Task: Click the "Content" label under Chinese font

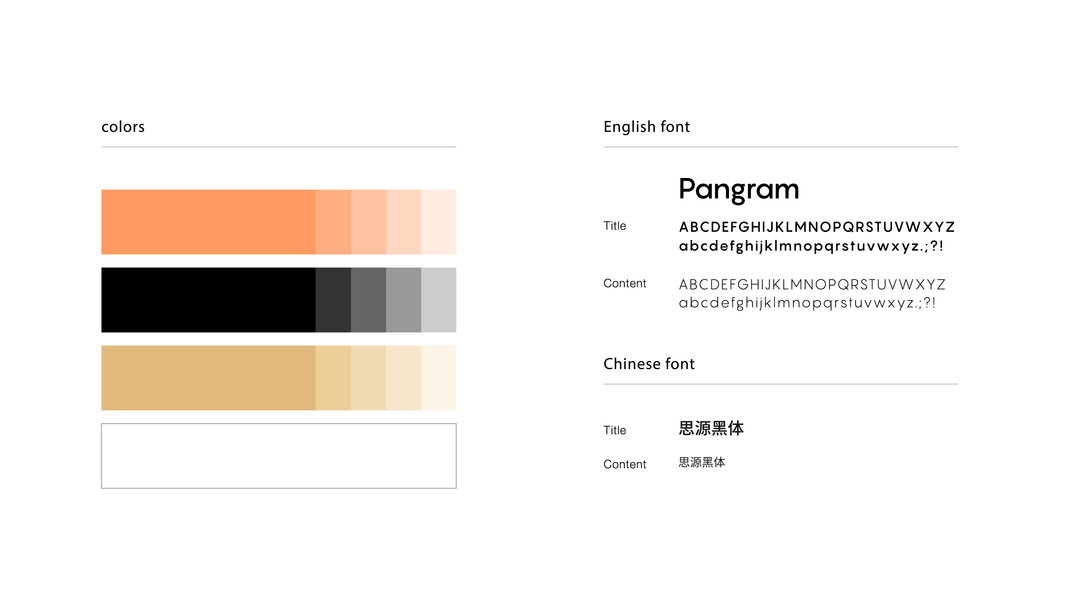Action: pyautogui.click(x=625, y=464)
